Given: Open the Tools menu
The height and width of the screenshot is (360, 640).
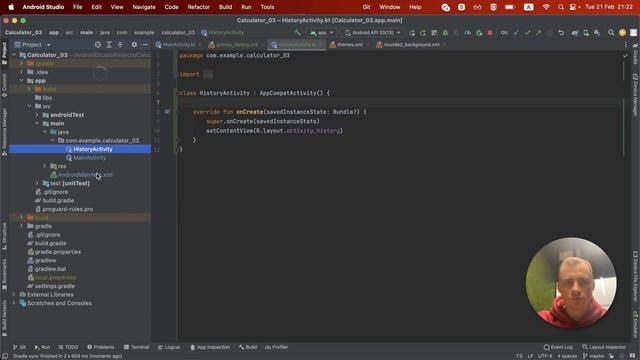Looking at the screenshot, I should click(x=267, y=7).
